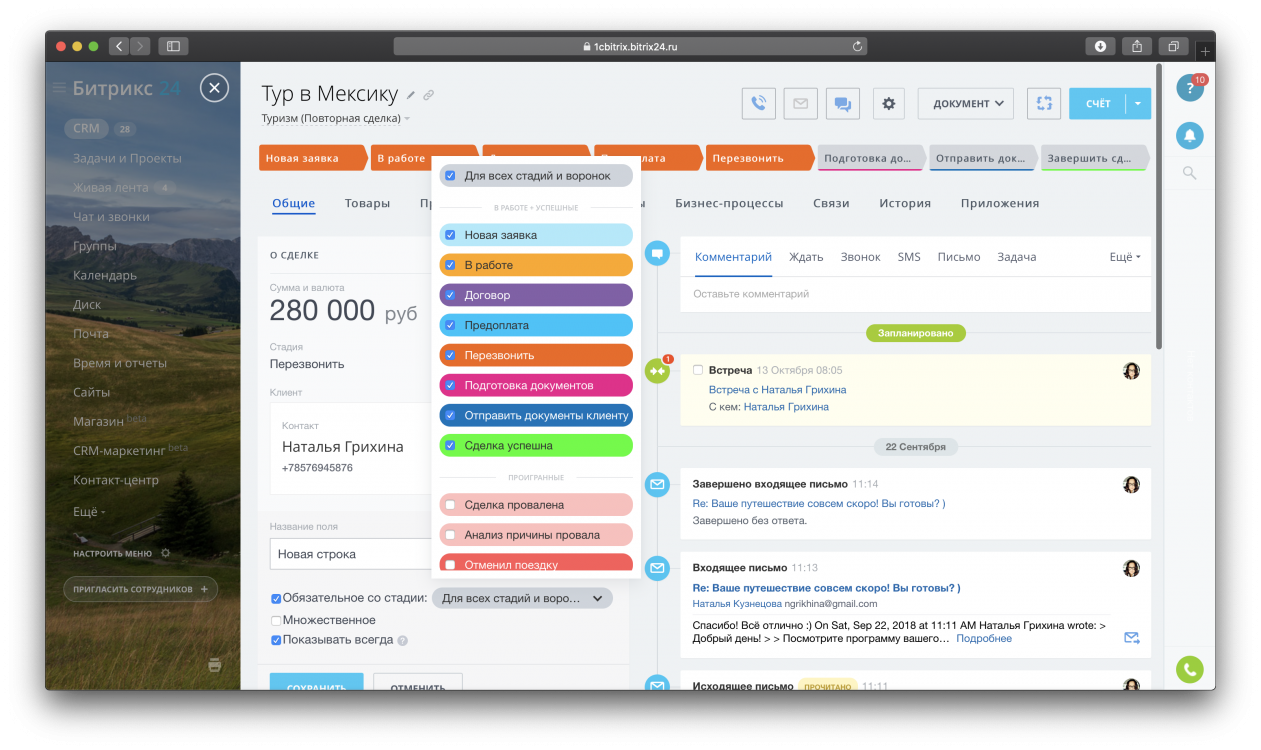This screenshot has width=1261, height=750.
Task: Mark the Встреча activity checkbox done
Action: click(x=698, y=370)
